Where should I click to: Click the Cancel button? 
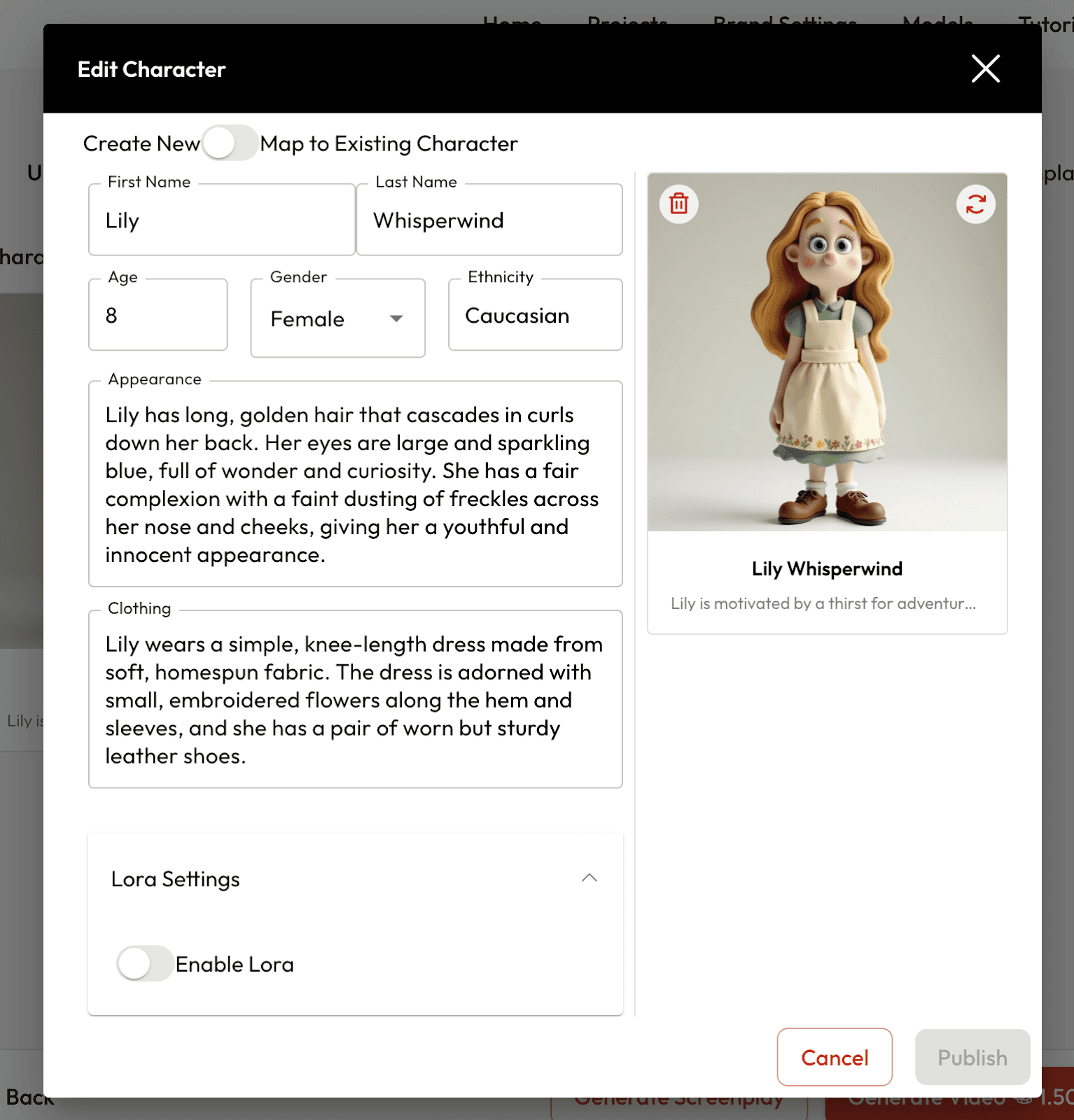835,1057
